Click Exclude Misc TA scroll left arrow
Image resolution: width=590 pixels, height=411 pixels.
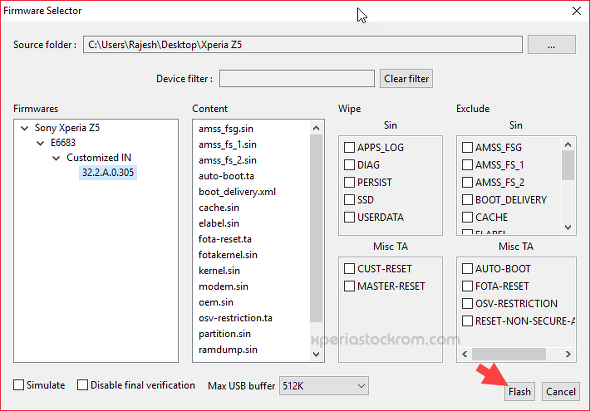(x=465, y=354)
